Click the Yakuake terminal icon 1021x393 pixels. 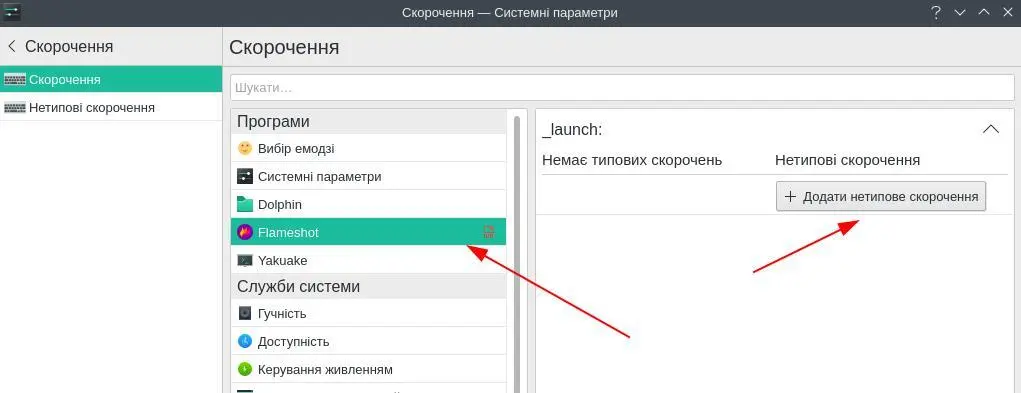(245, 260)
